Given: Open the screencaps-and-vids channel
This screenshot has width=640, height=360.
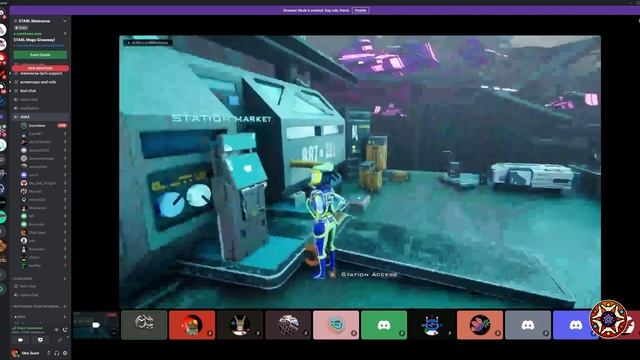Looking at the screenshot, I should [x=38, y=82].
